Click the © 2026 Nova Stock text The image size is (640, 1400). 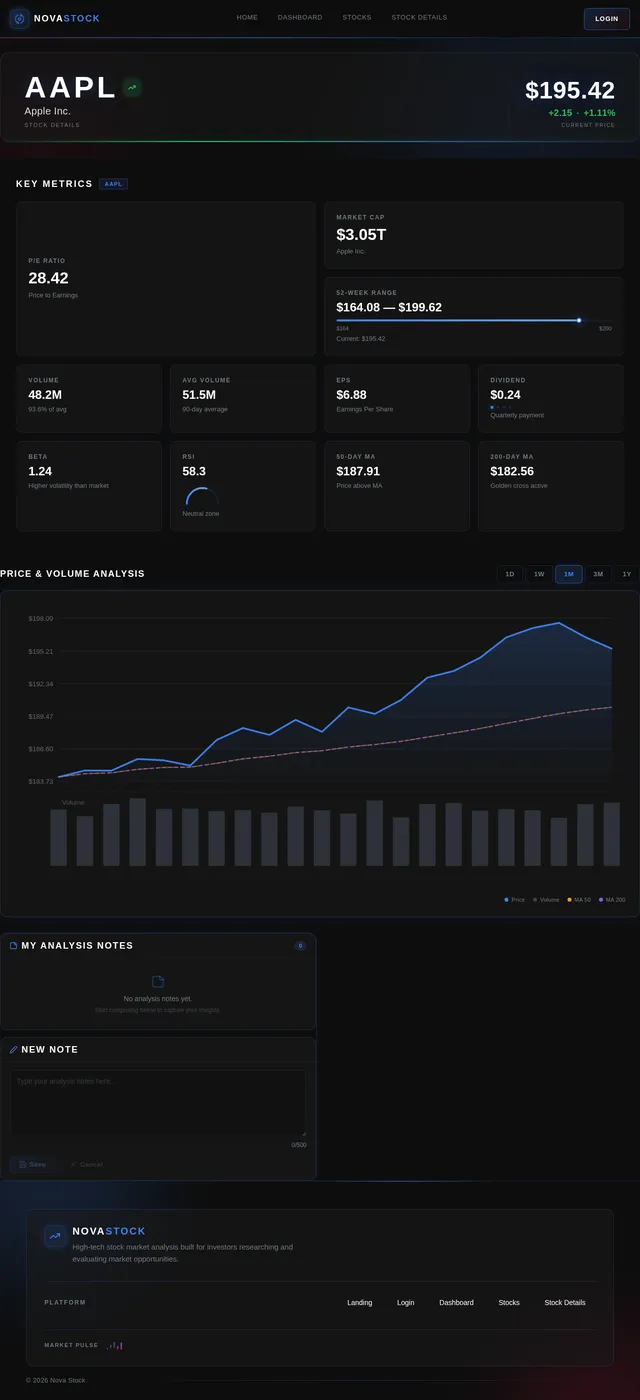[56, 1380]
